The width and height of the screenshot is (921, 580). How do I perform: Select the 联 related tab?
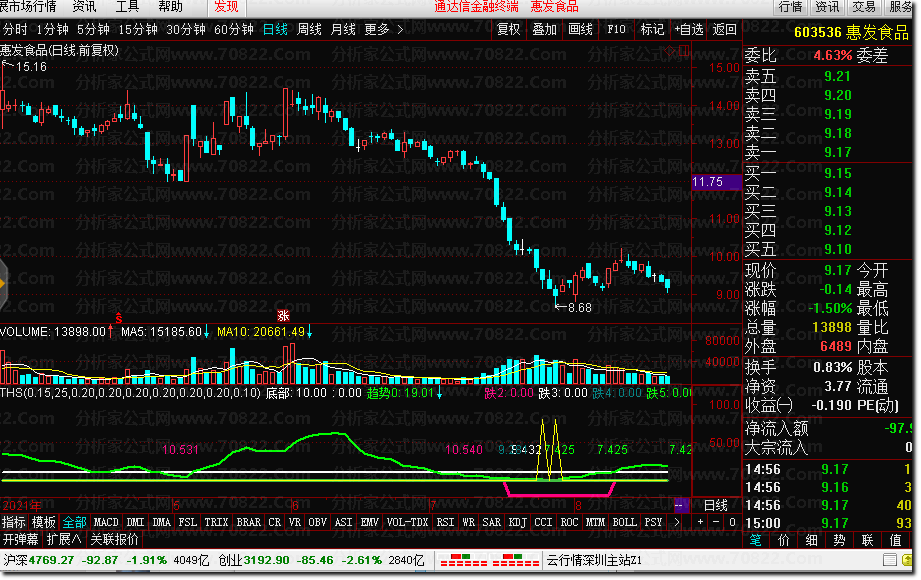click(867, 540)
